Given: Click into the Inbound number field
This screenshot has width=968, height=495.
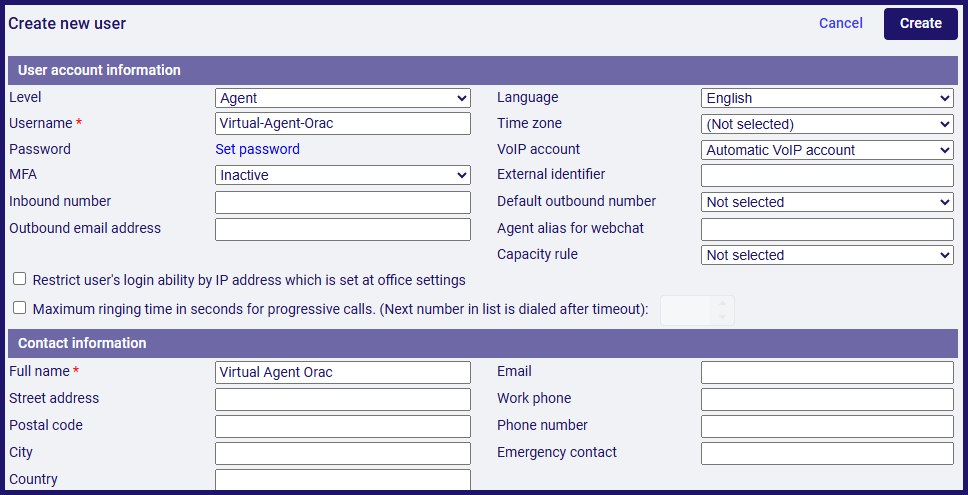Looking at the screenshot, I should (343, 202).
